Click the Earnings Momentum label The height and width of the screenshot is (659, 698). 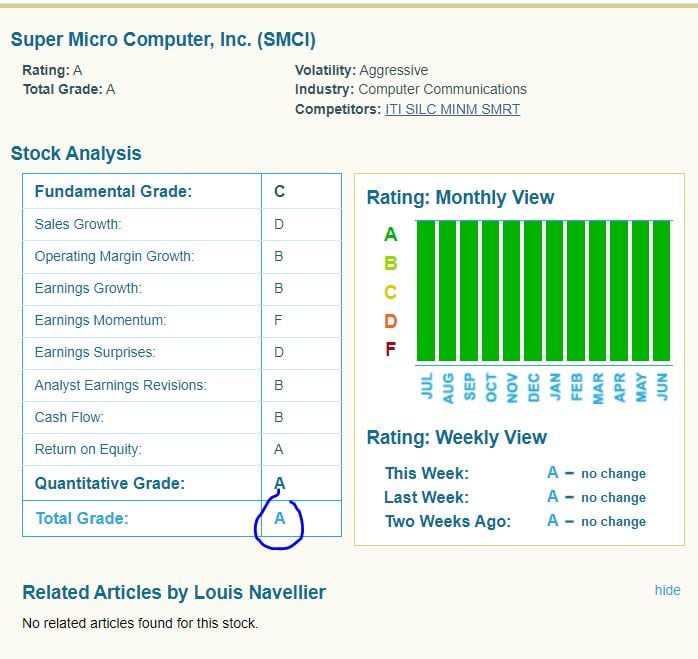point(100,320)
